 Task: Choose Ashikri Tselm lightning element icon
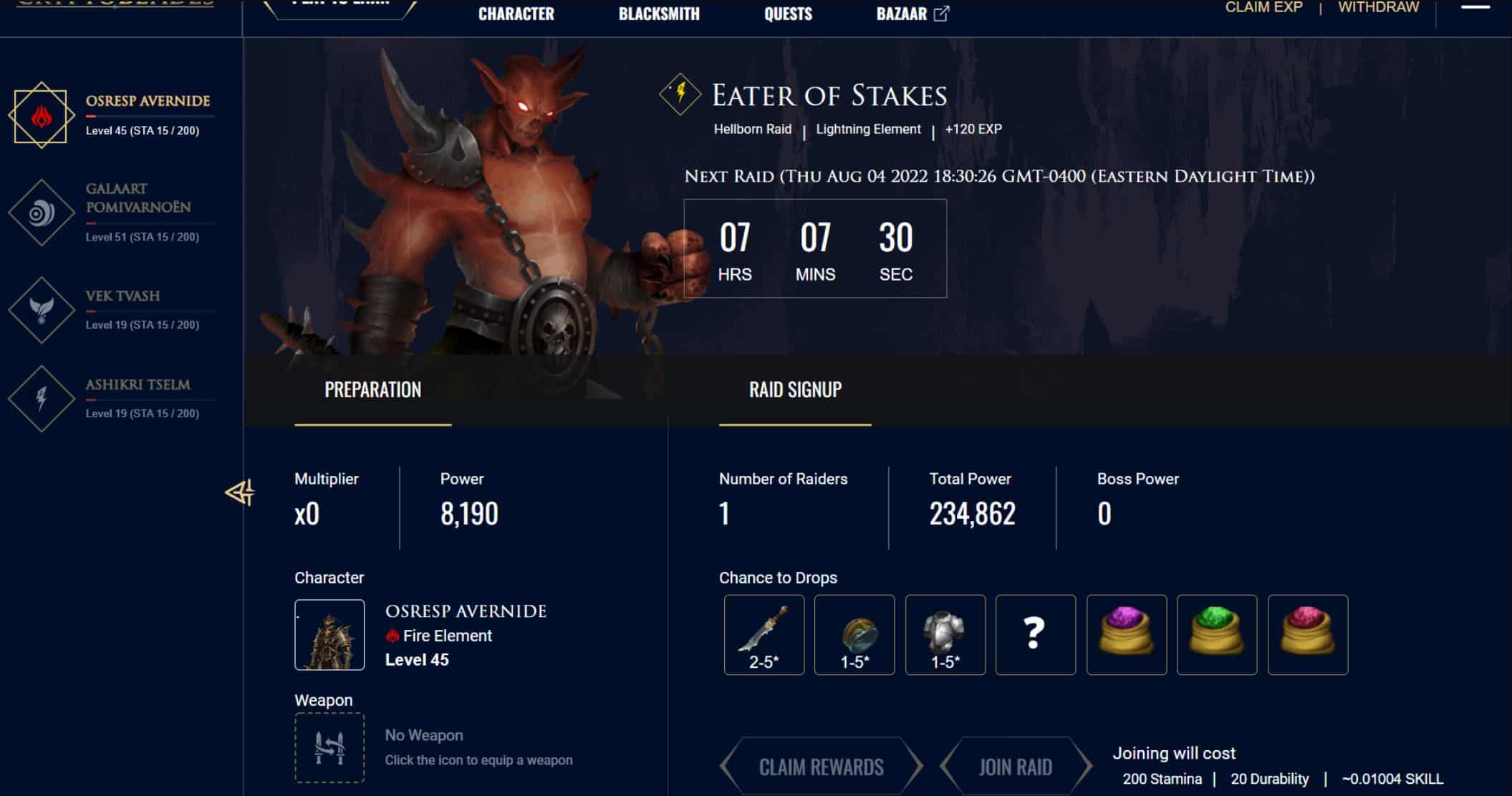click(x=42, y=399)
